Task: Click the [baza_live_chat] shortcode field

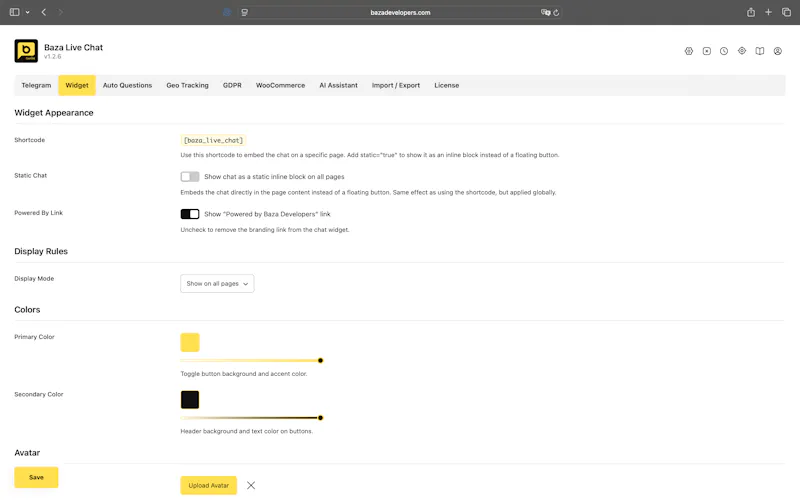Action: (x=213, y=140)
